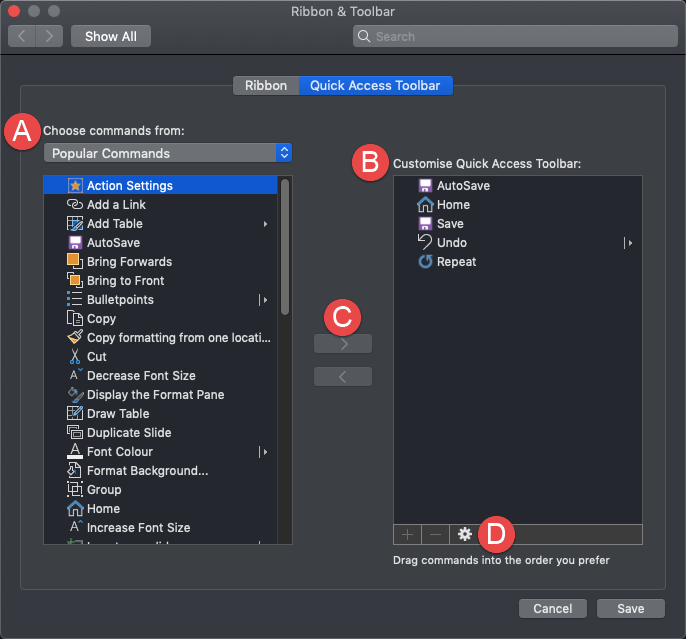Screen dimensions: 686x639
Task: Go back with the back navigation arrow
Action: [x=22, y=36]
